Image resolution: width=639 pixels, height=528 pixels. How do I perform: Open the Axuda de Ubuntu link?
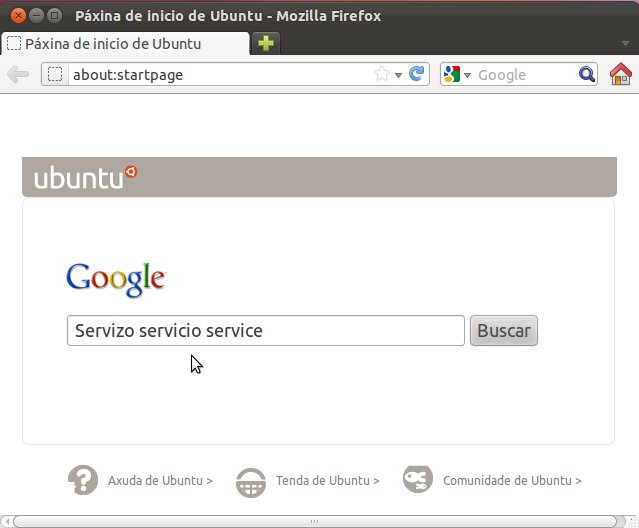pos(160,480)
